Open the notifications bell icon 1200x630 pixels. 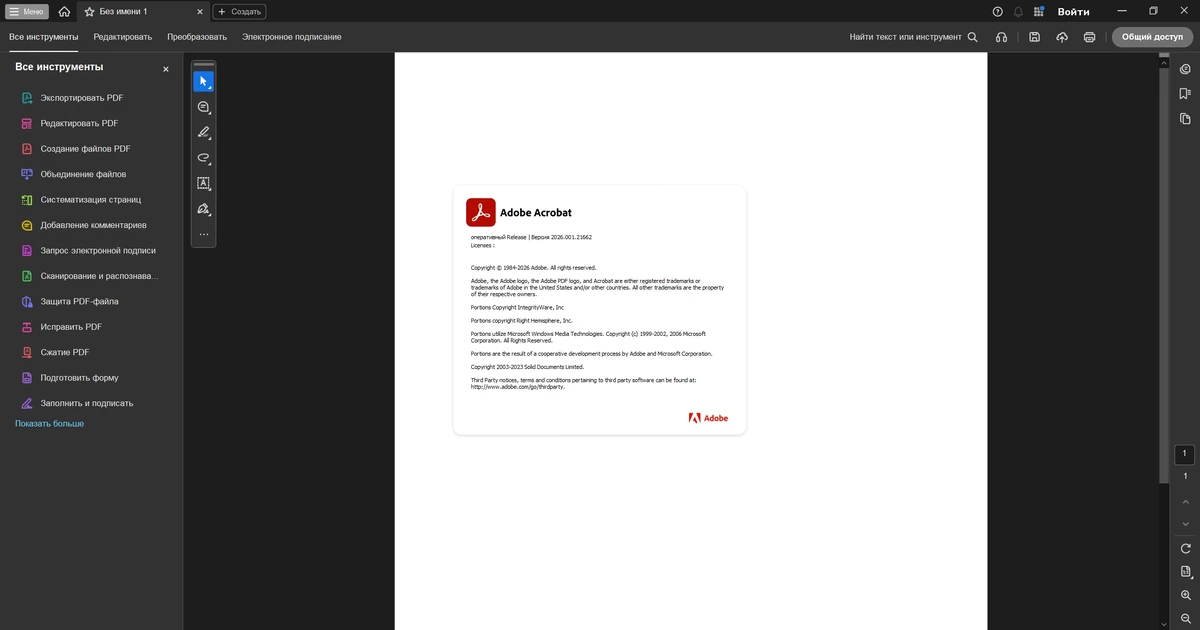click(x=1018, y=12)
